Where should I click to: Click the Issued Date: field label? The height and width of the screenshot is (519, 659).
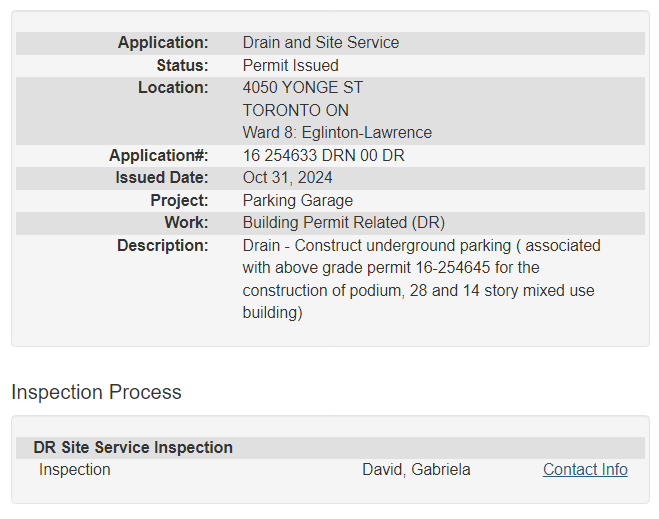point(162,178)
